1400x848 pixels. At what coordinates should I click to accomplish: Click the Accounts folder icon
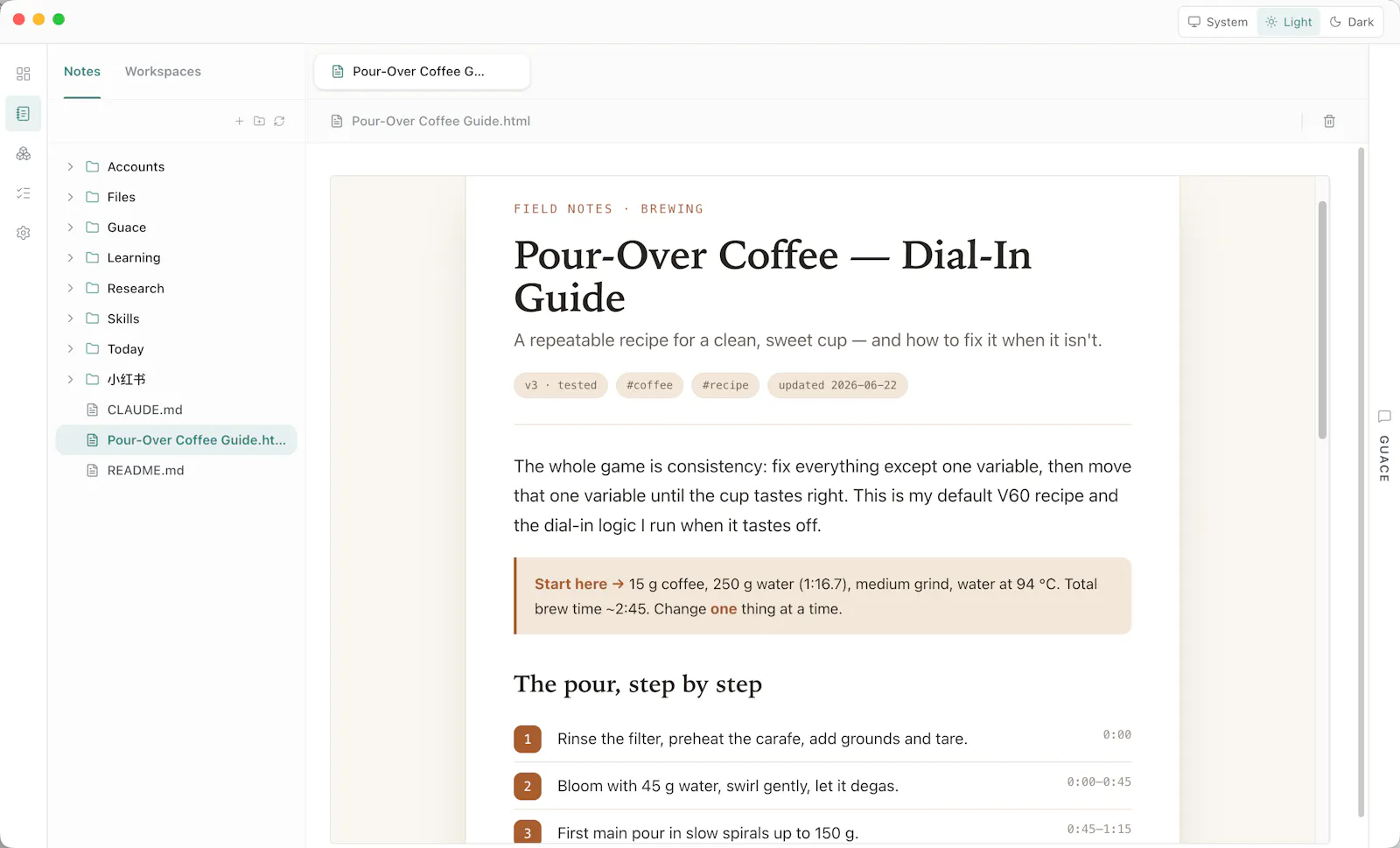pos(92,166)
